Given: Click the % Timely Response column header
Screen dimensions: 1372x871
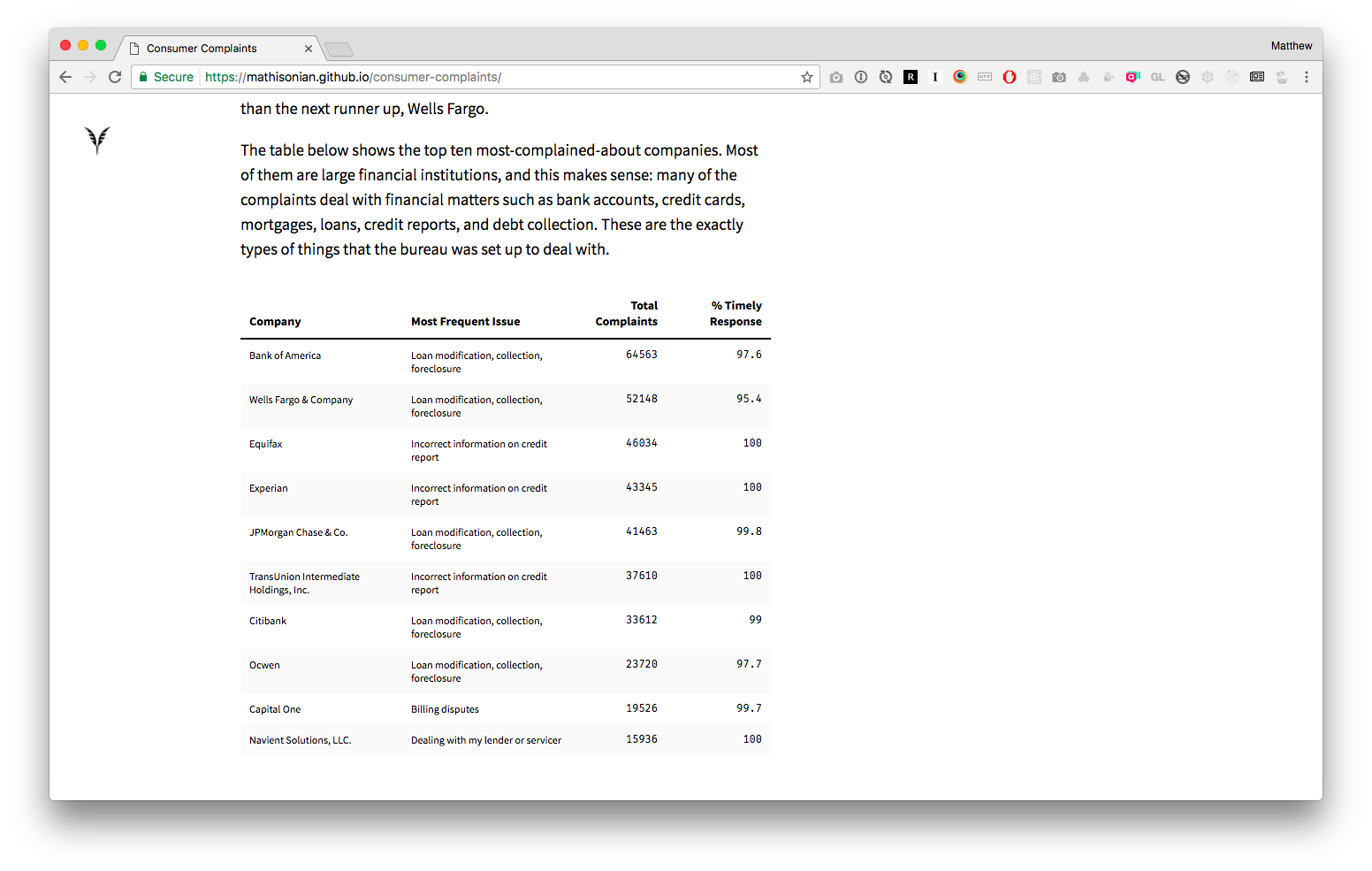Looking at the screenshot, I should (x=736, y=314).
